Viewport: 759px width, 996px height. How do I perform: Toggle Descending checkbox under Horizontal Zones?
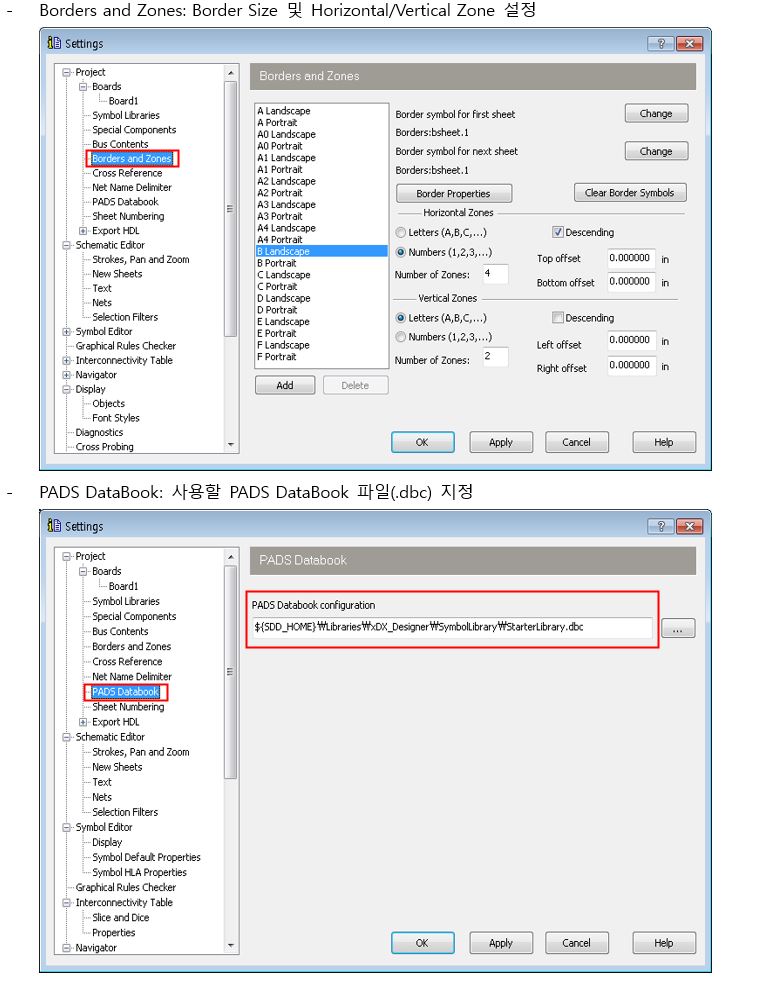point(559,232)
